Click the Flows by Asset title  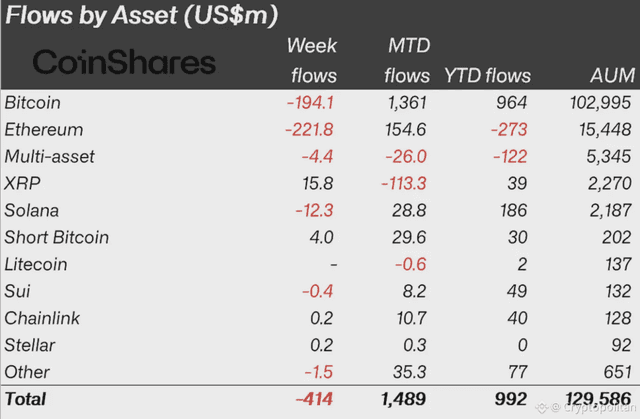pos(142,16)
